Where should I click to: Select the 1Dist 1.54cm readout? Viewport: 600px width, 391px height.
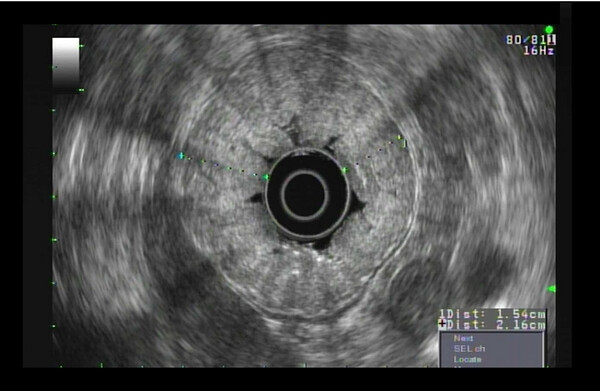coord(492,314)
